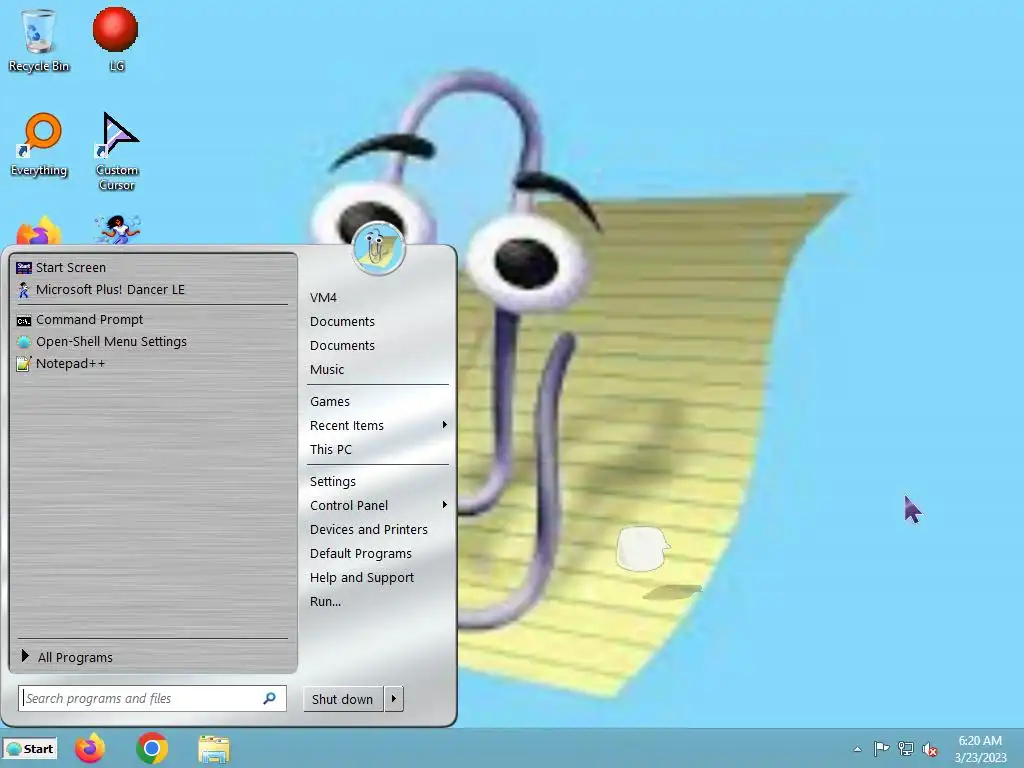Image resolution: width=1024 pixels, height=768 pixels.
Task: Open File Explorer from the taskbar
Action: pyautogui.click(x=214, y=749)
